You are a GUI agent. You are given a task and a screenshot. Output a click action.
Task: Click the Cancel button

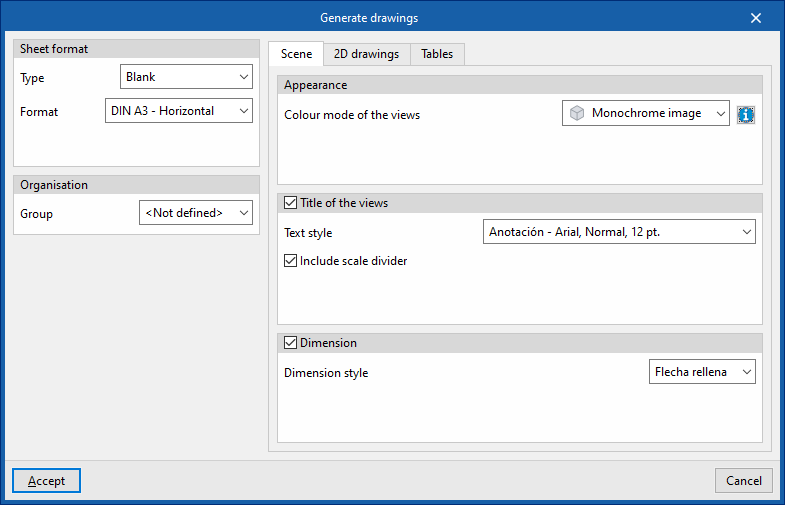743,481
